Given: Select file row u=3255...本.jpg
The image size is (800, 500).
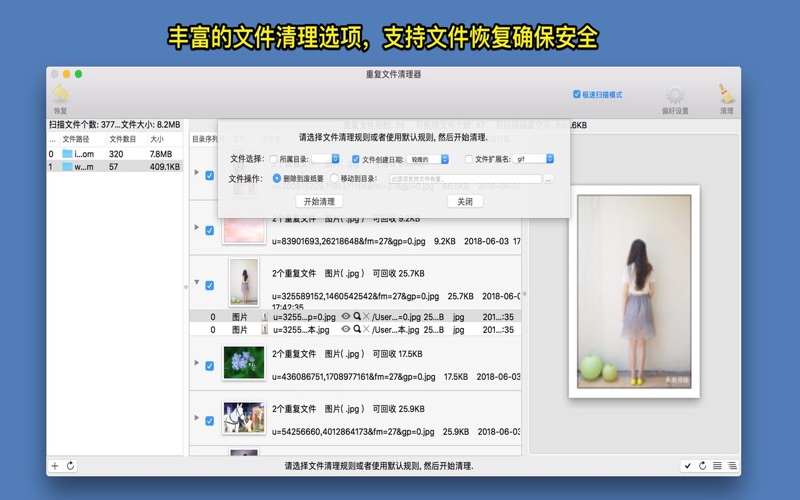Looking at the screenshot, I should (x=356, y=330).
